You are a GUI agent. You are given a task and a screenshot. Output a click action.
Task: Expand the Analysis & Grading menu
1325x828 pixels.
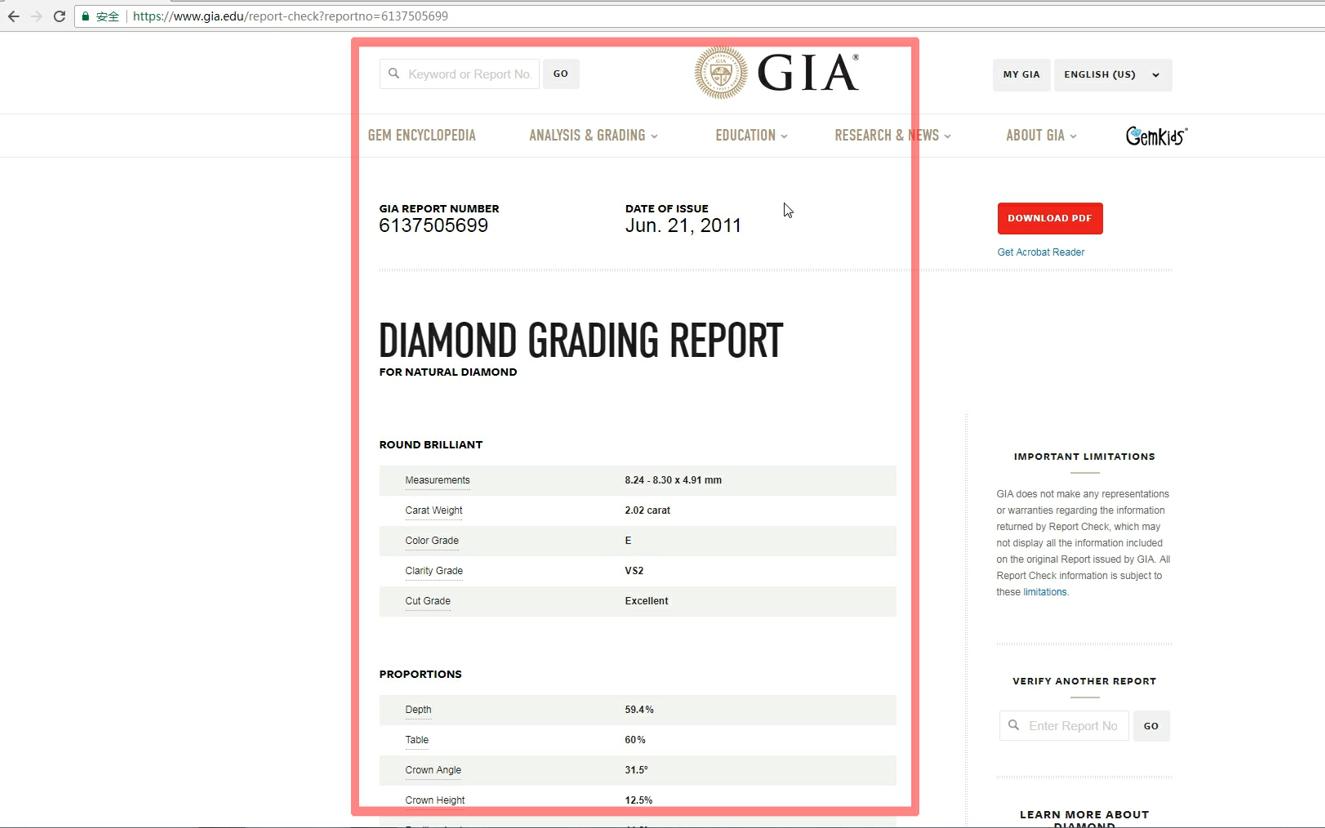593,135
